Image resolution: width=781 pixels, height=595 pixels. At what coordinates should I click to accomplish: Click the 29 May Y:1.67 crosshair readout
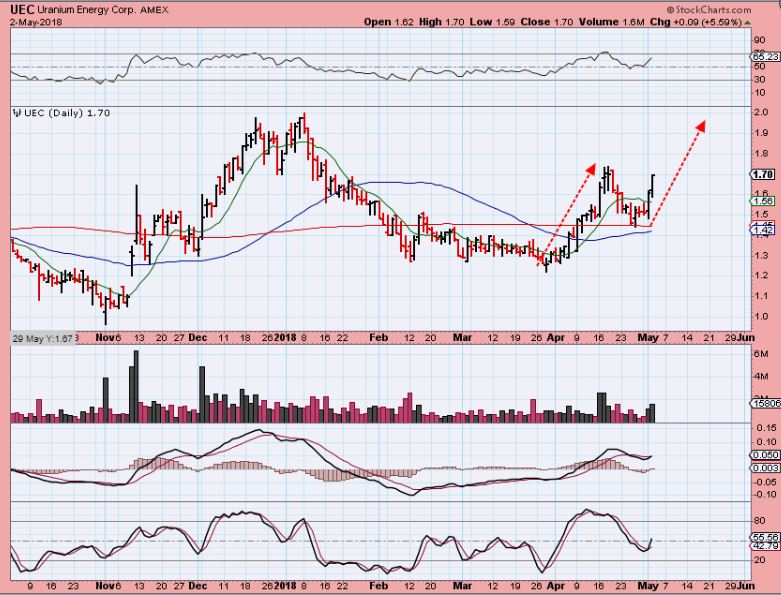43,338
